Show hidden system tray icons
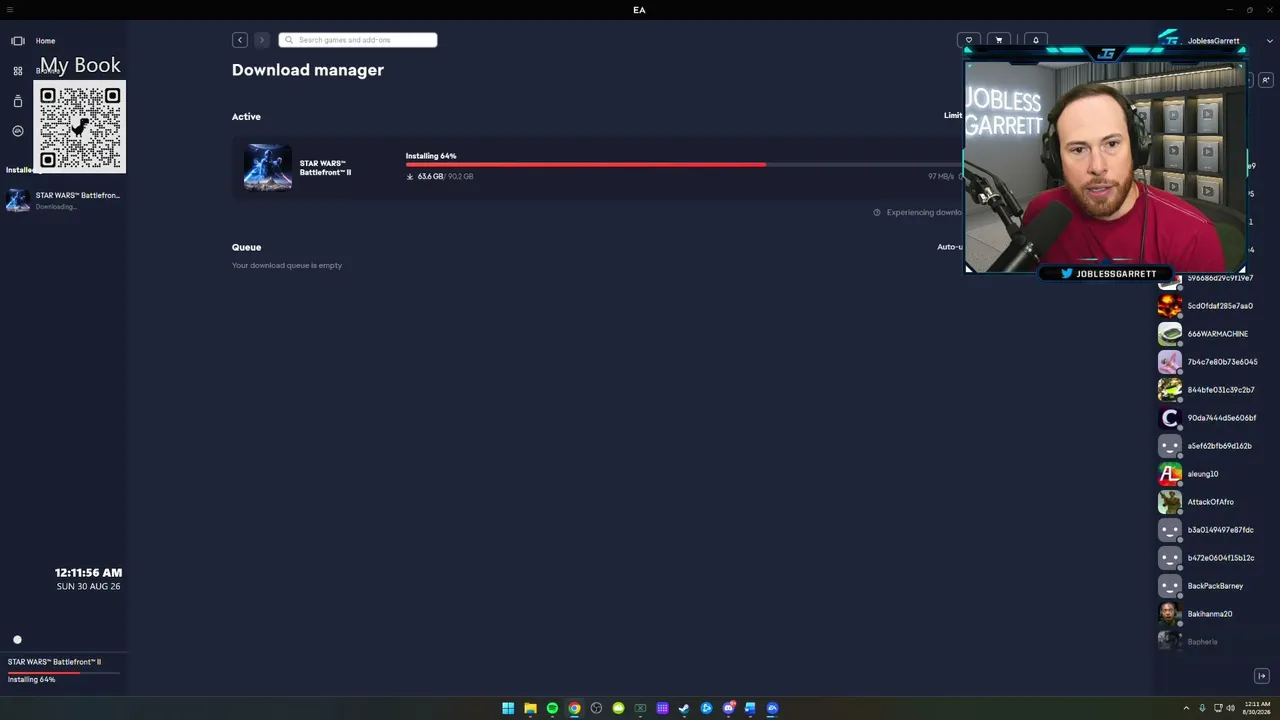 tap(1186, 708)
